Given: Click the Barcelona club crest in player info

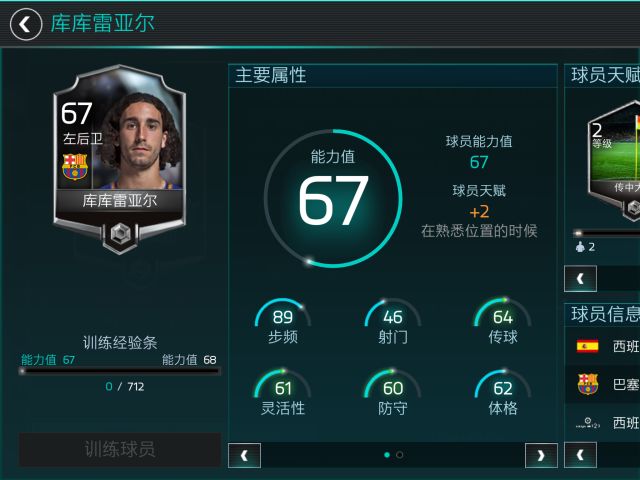Looking at the screenshot, I should coord(587,384).
